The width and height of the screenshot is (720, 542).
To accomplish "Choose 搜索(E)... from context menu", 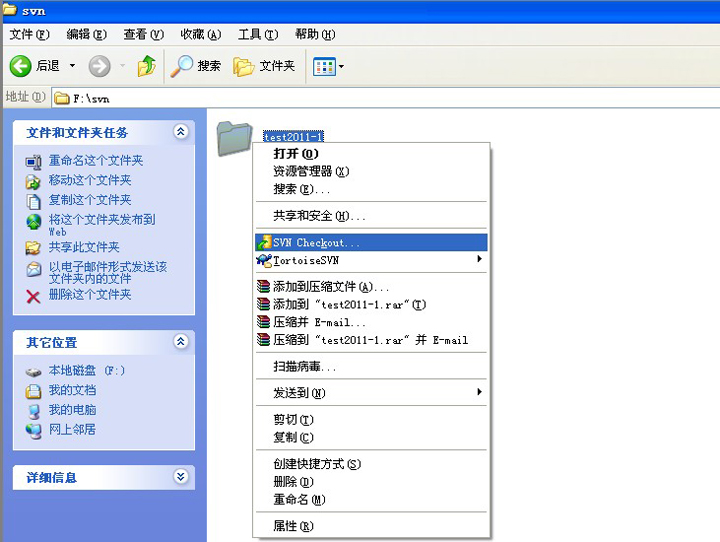I will tap(371, 189).
